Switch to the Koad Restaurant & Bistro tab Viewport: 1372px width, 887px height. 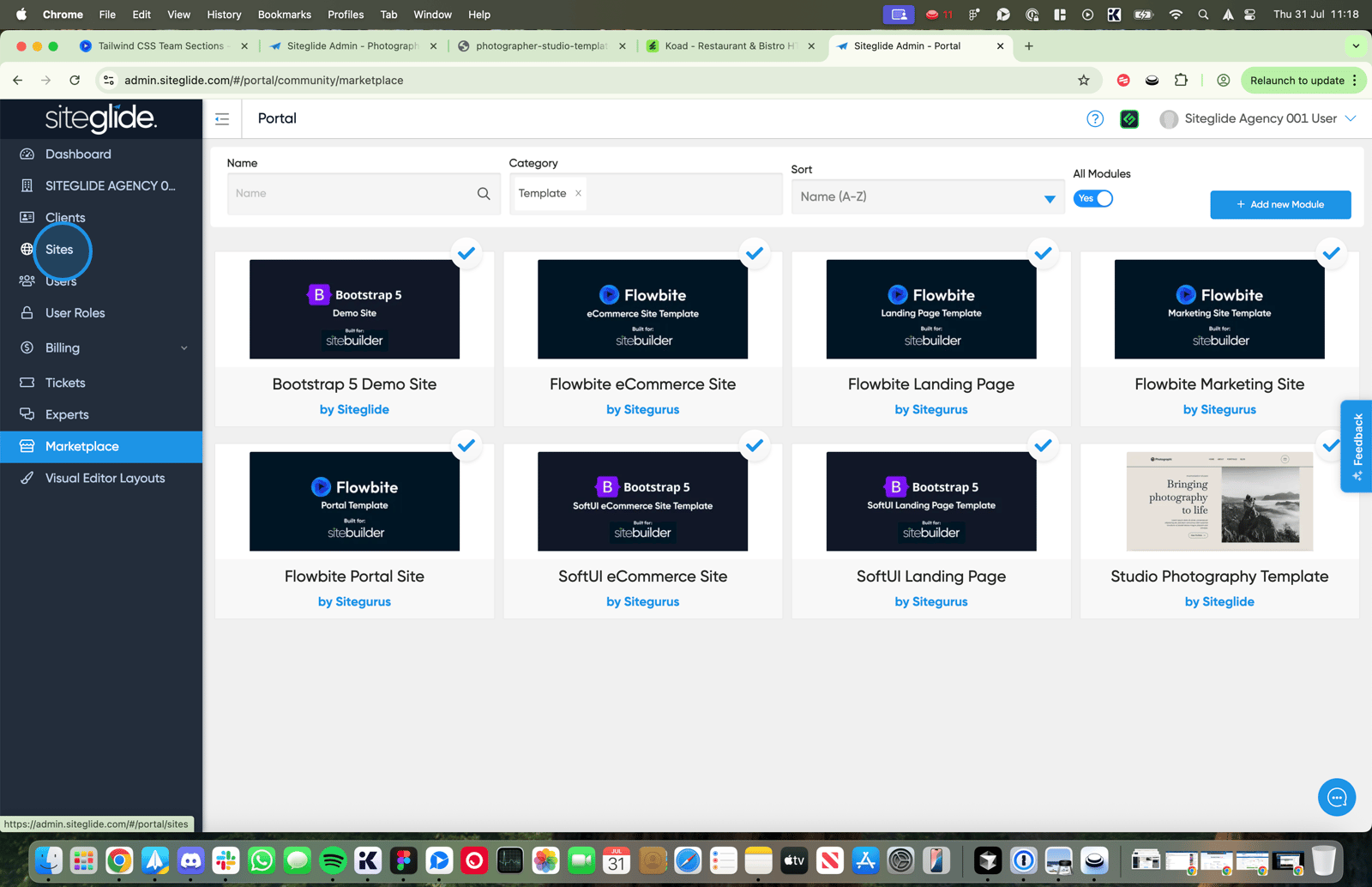click(730, 46)
